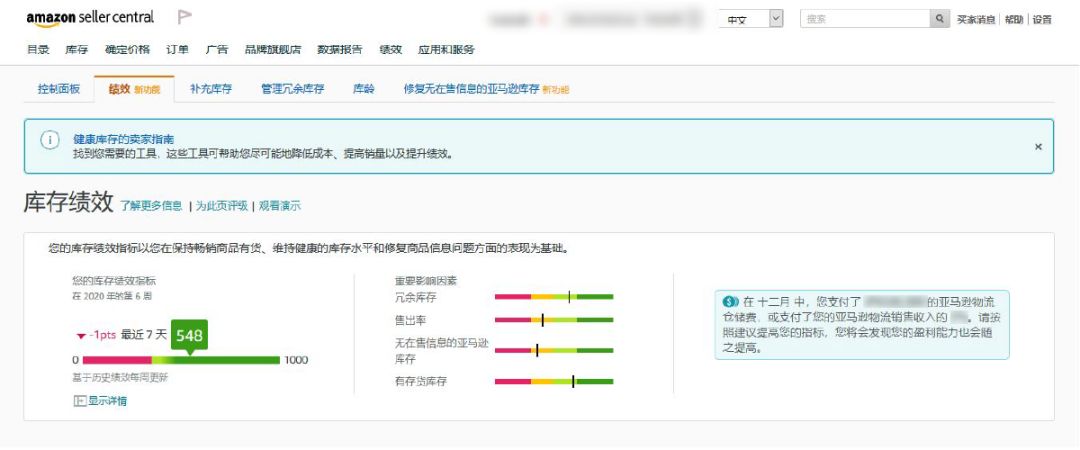Screen dimensions: 1080x450
Task: Click the 有存货库存 indicator bar
Action: [x=554, y=381]
